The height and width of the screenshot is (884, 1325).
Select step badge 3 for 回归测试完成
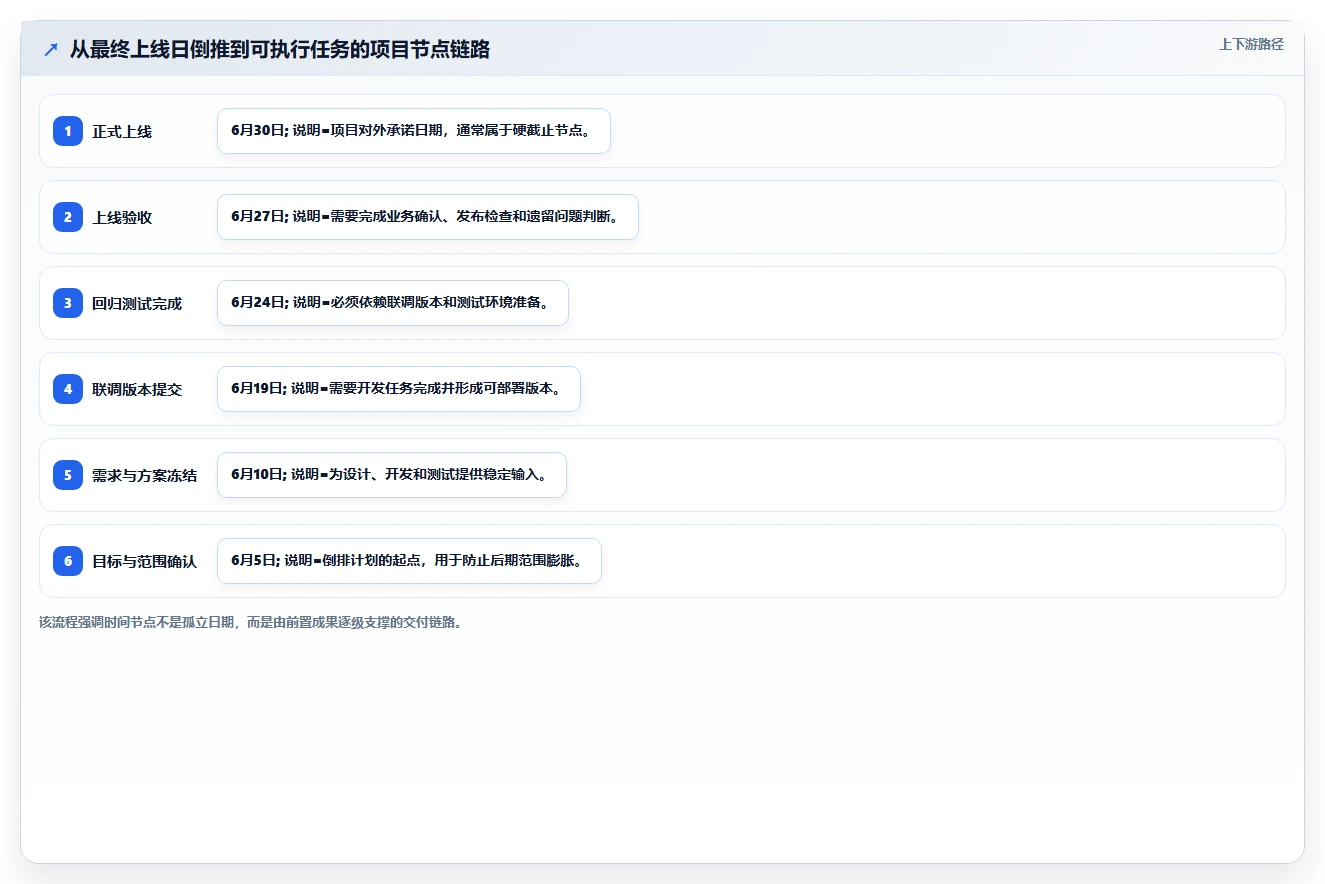click(x=68, y=303)
